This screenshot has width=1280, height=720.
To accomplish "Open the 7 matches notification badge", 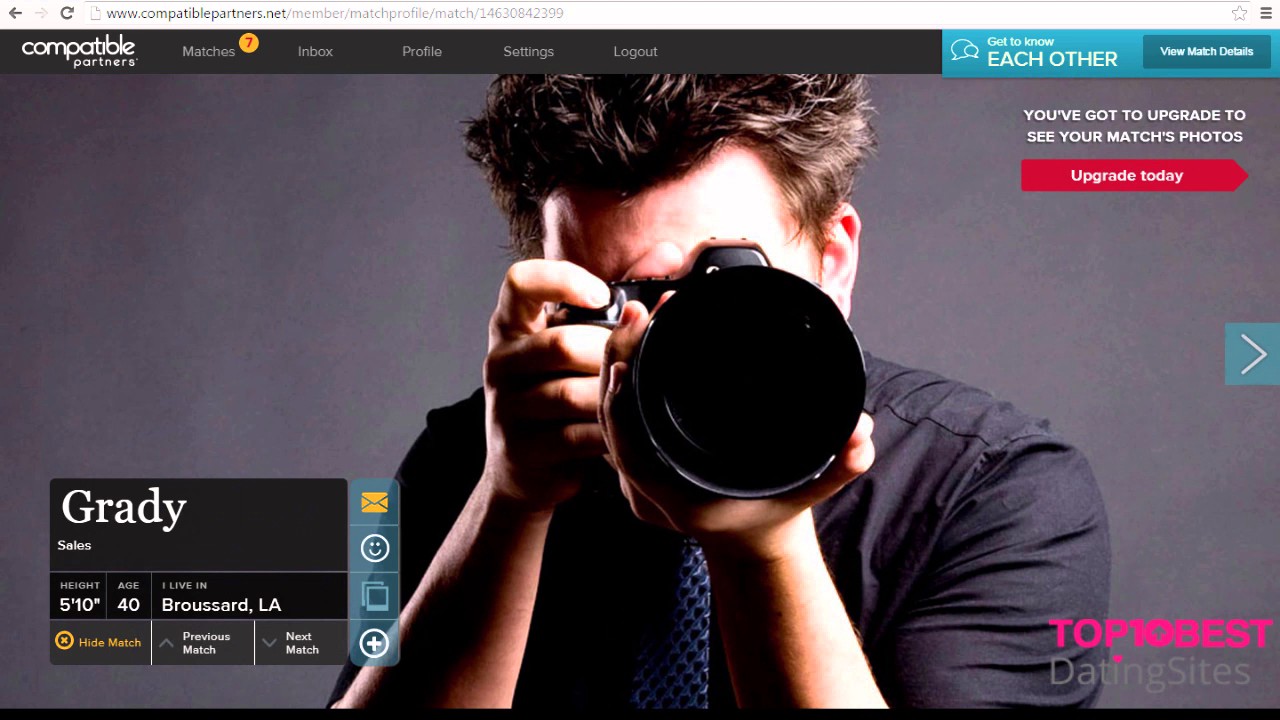I will (x=248, y=42).
